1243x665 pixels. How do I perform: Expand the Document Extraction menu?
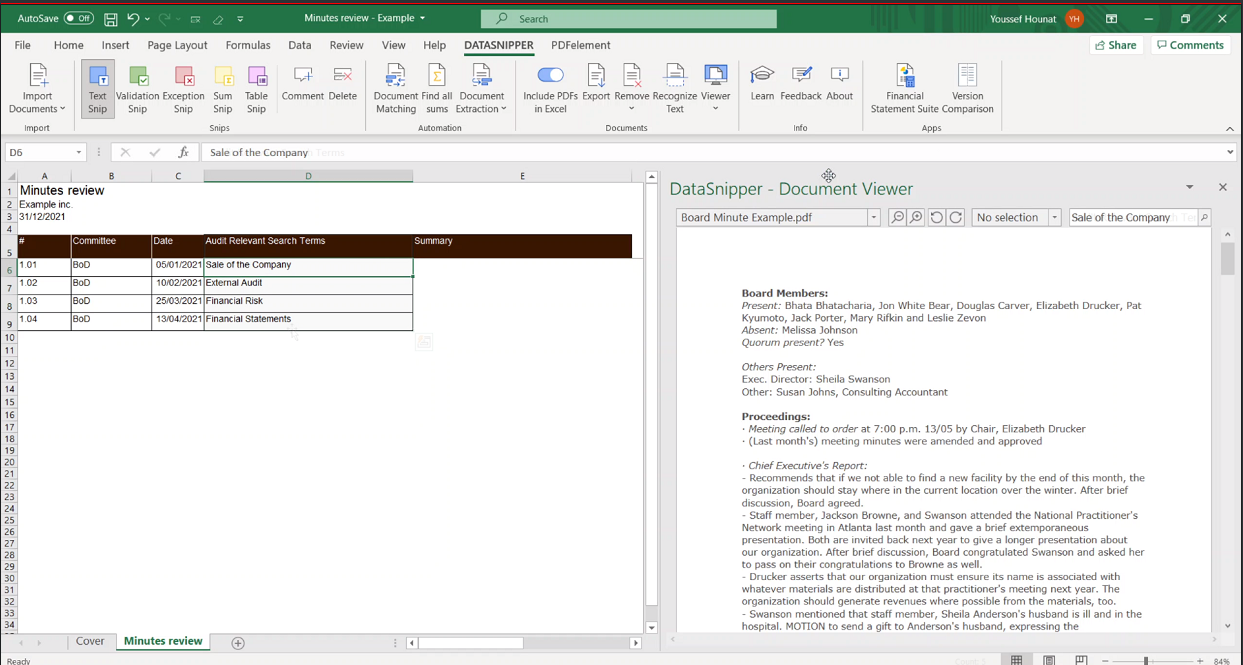click(481, 88)
